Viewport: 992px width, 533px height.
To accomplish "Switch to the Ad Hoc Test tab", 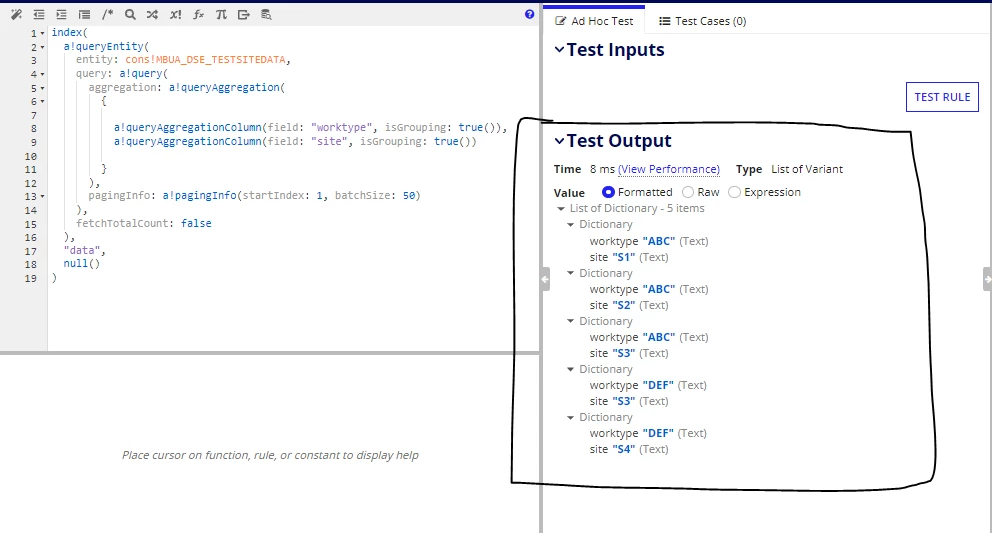I will [593, 21].
